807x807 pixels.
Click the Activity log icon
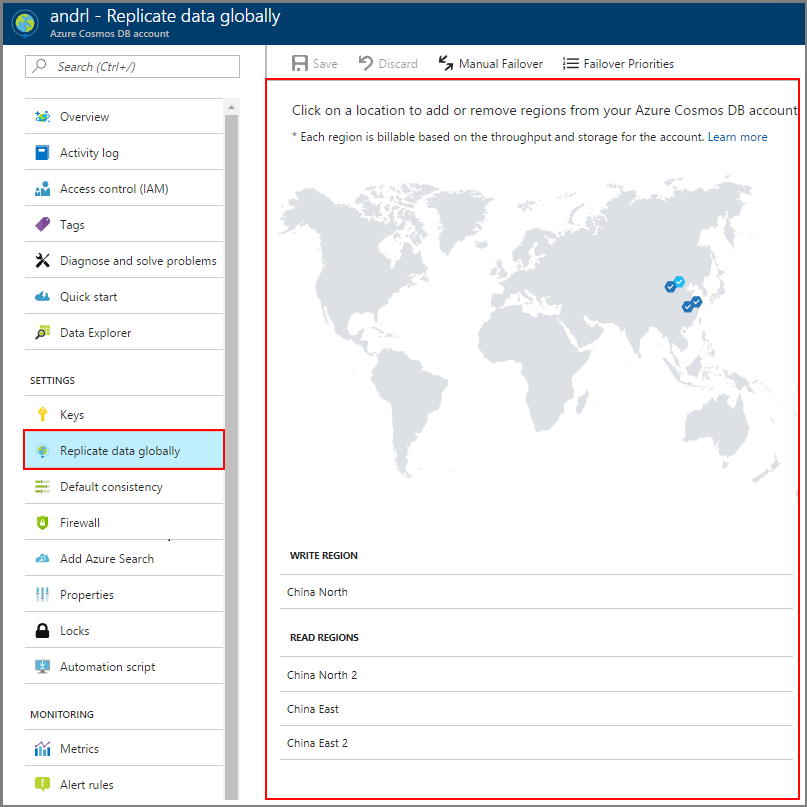[42, 153]
